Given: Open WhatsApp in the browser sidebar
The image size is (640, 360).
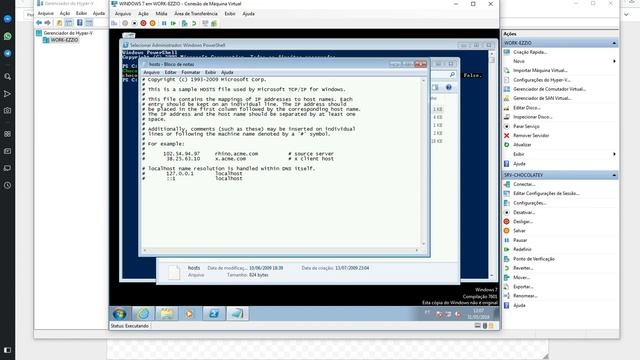Looking at the screenshot, I should click(x=7, y=36).
